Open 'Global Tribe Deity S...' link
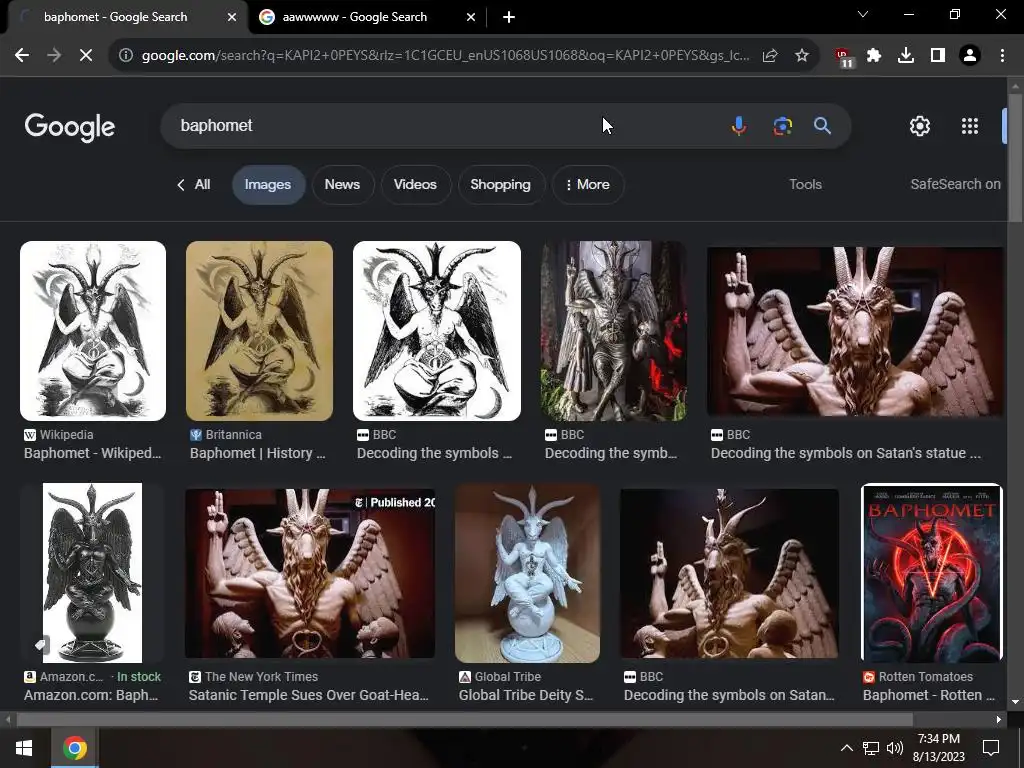Screen dimensions: 1024x768 point(526,696)
